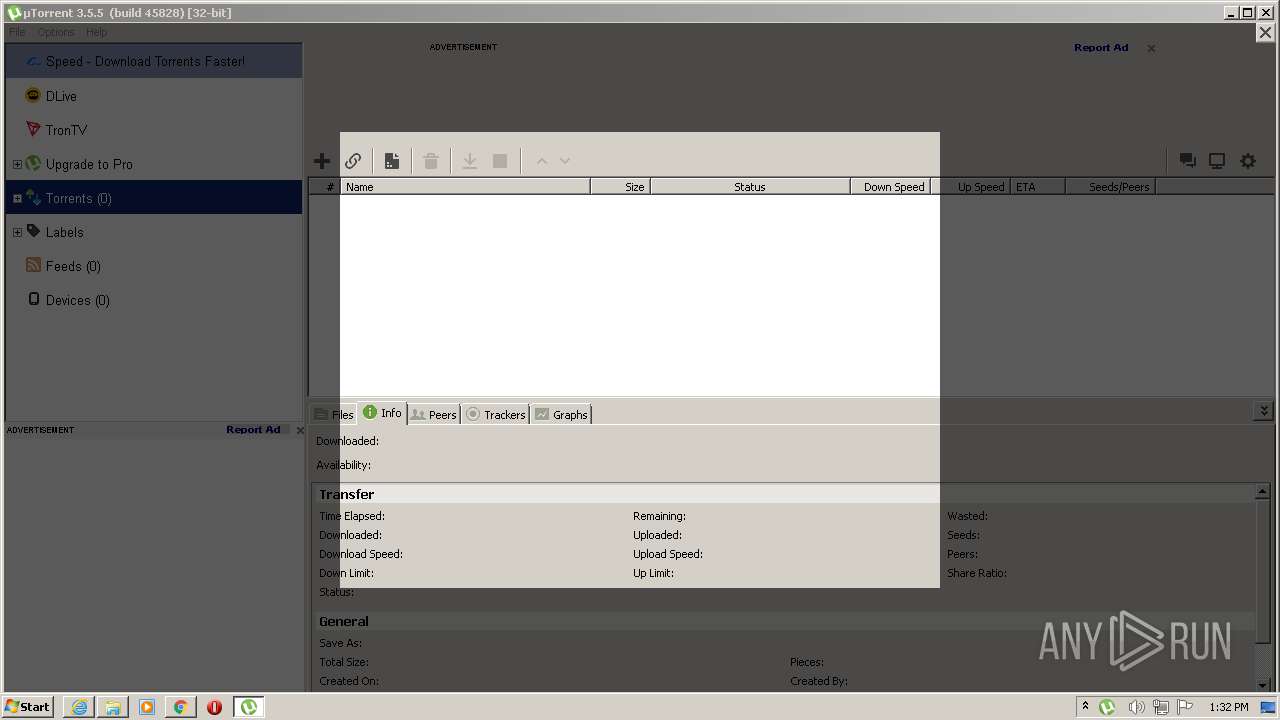Click Add Torrent from URL link icon

pos(353,161)
